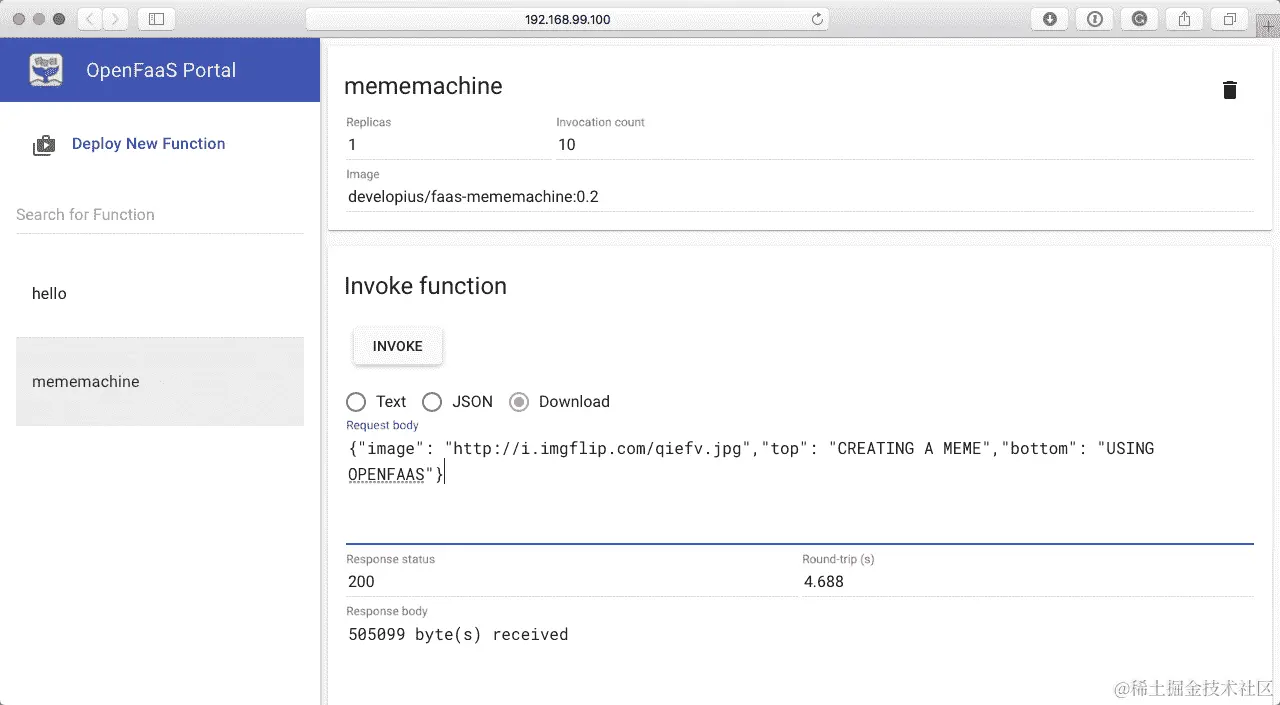This screenshot has width=1280, height=705.
Task: Click the OpenFaaS whale logo
Action: point(46,70)
